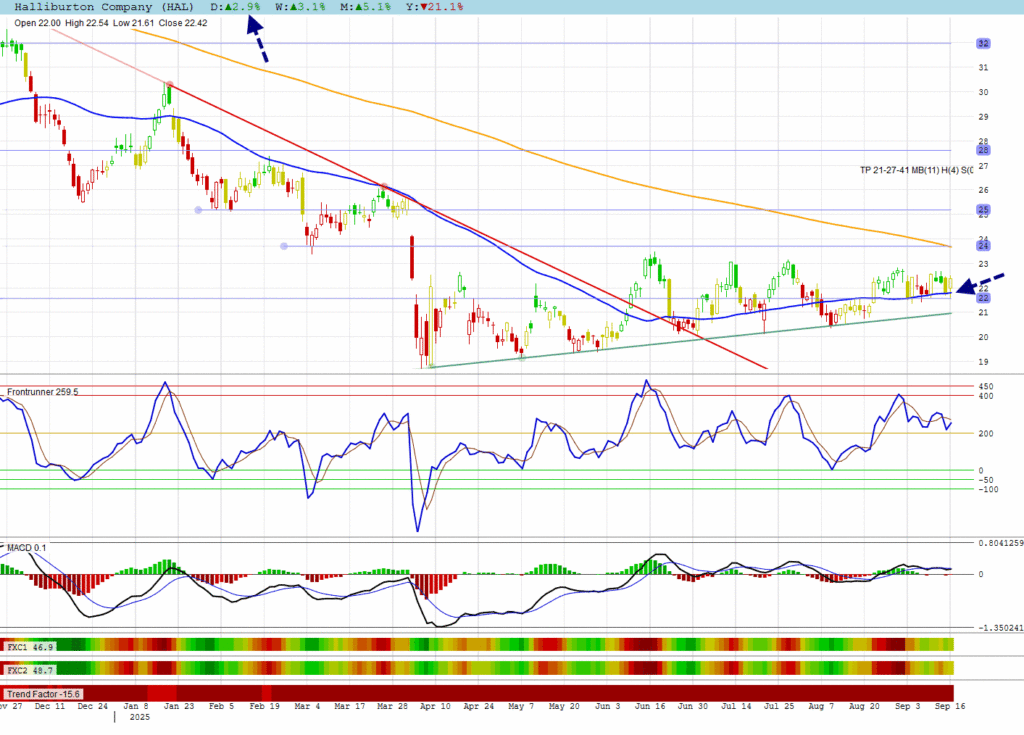Click the Mar 28 date label
Screen dimensions: 1024x735
(x=392, y=706)
